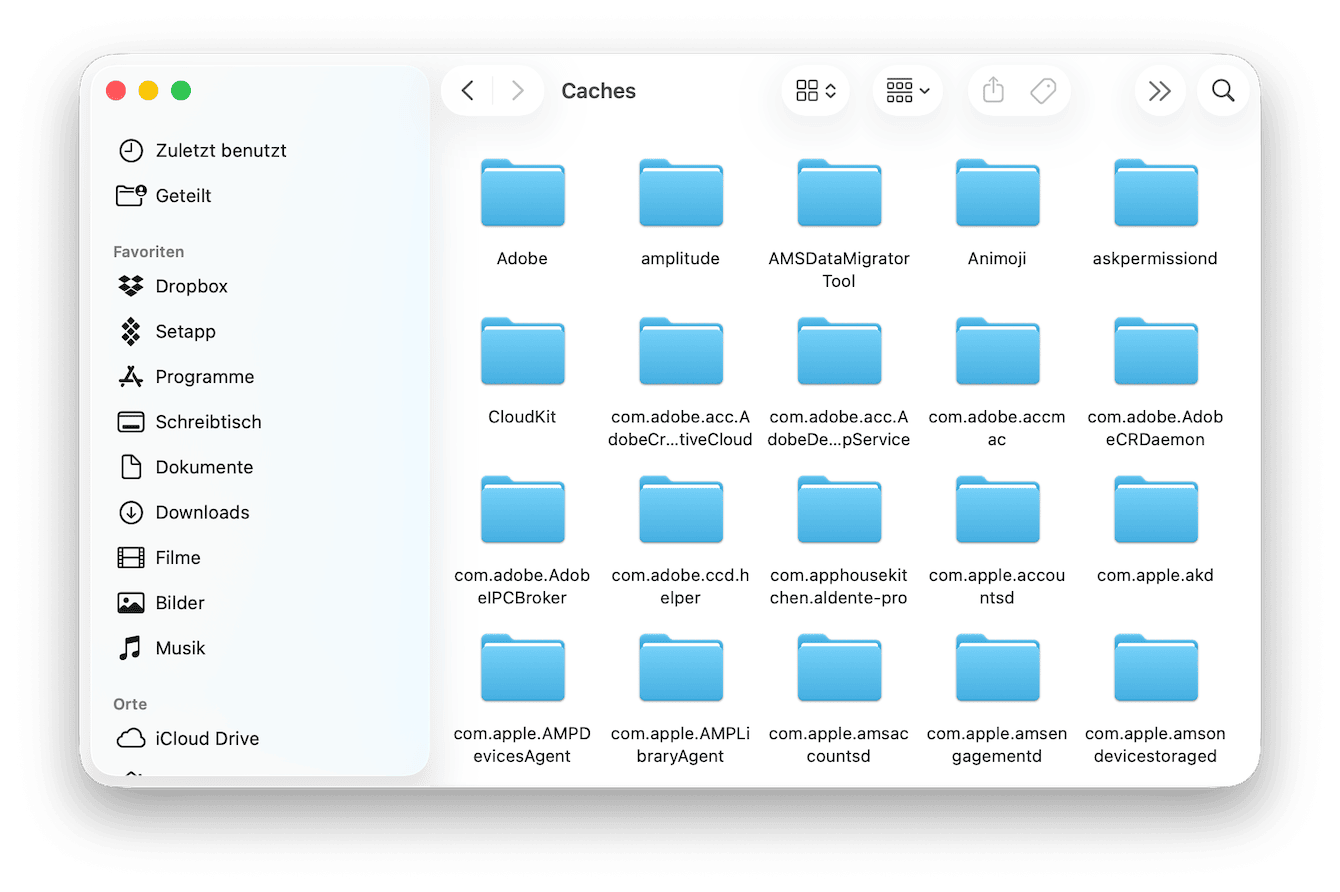
Task: Open the grouping options dropdown
Action: coord(907,91)
